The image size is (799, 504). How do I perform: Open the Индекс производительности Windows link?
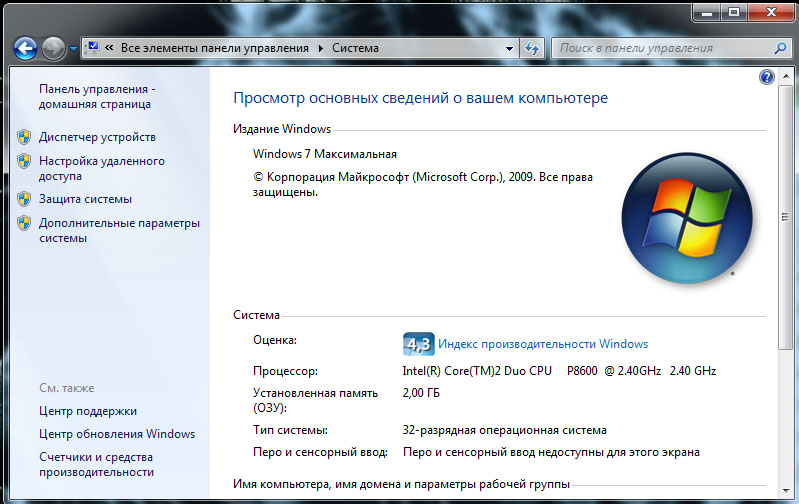(x=543, y=343)
